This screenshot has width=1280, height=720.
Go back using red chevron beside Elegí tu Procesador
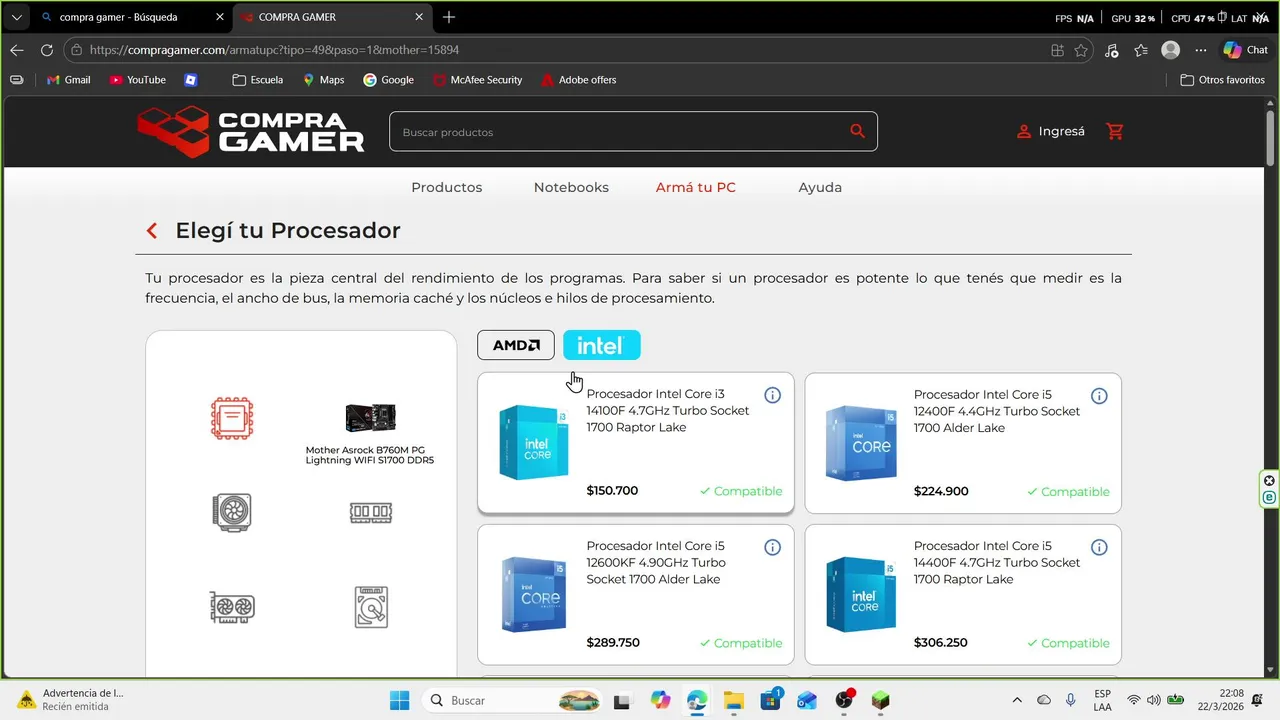coord(152,231)
